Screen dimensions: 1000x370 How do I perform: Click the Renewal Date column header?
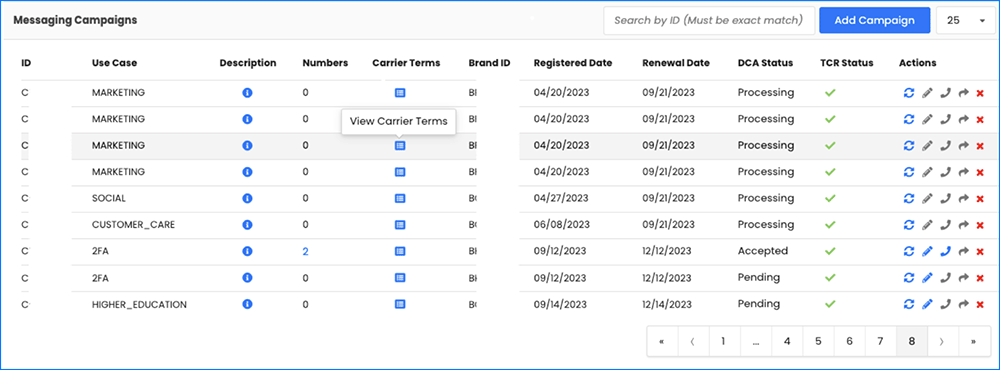(676, 63)
